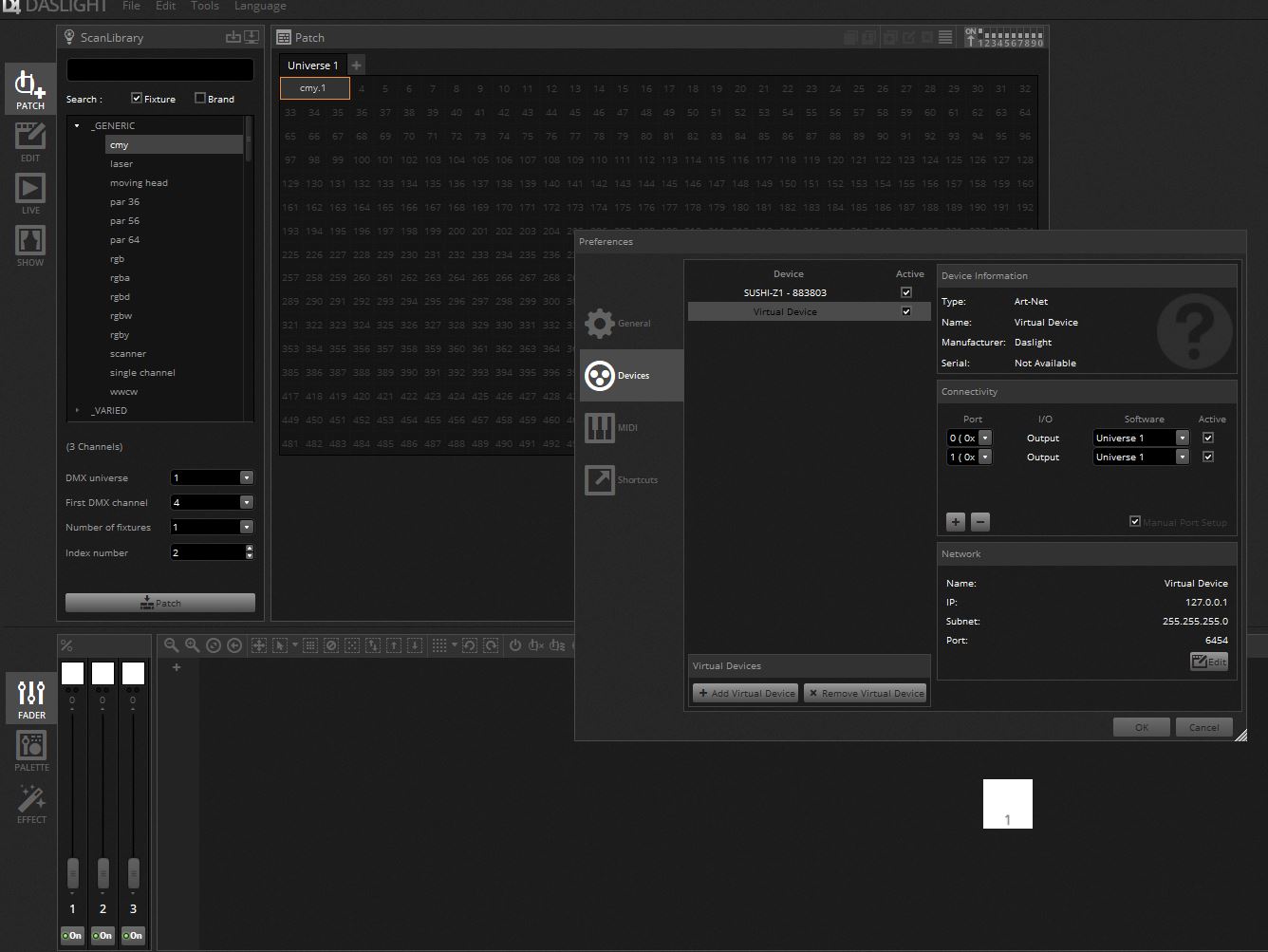The image size is (1268, 952).
Task: Toggle fader 3 On button
Action: (133, 935)
